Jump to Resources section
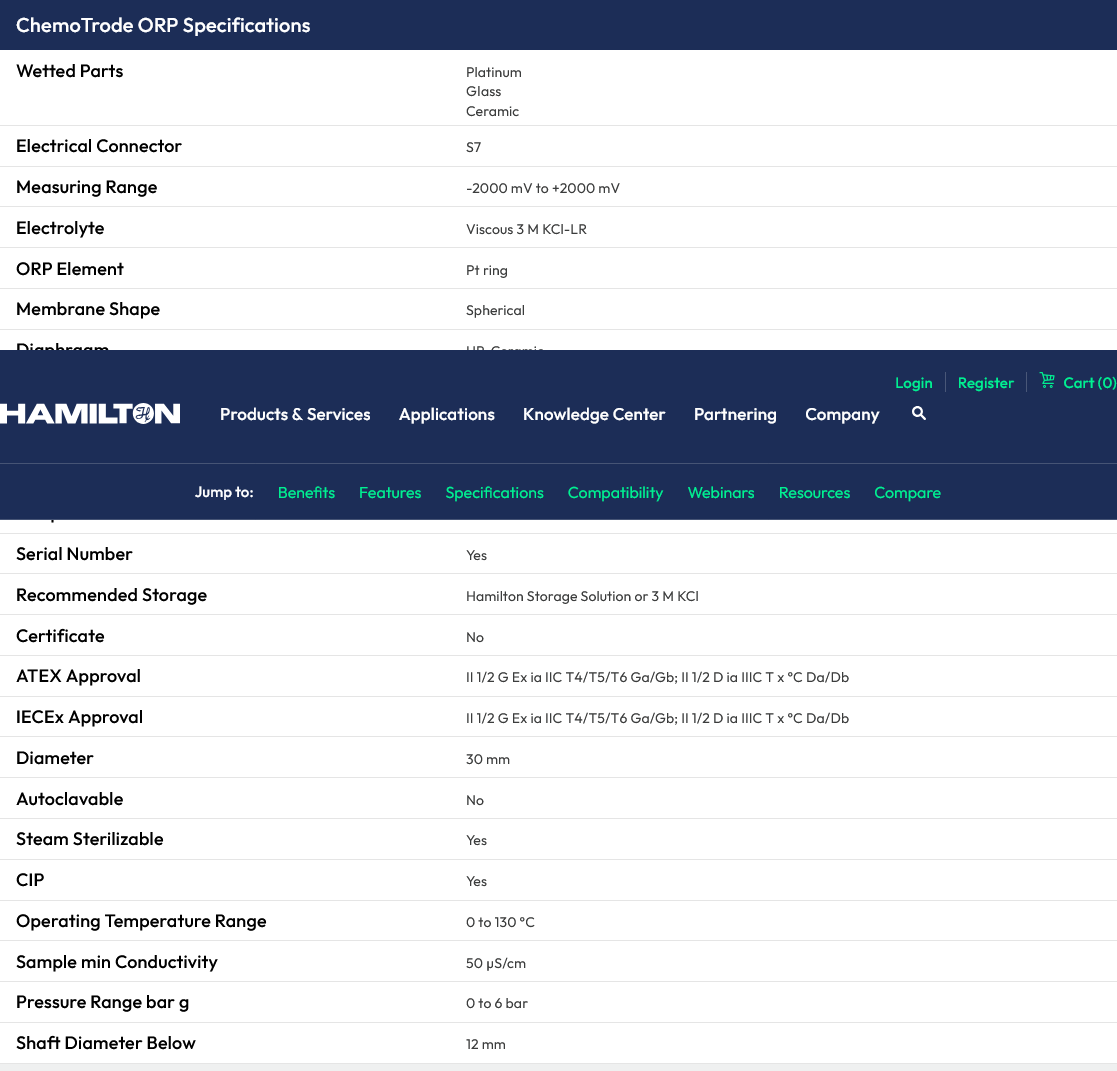This screenshot has width=1117, height=1071. tap(814, 492)
